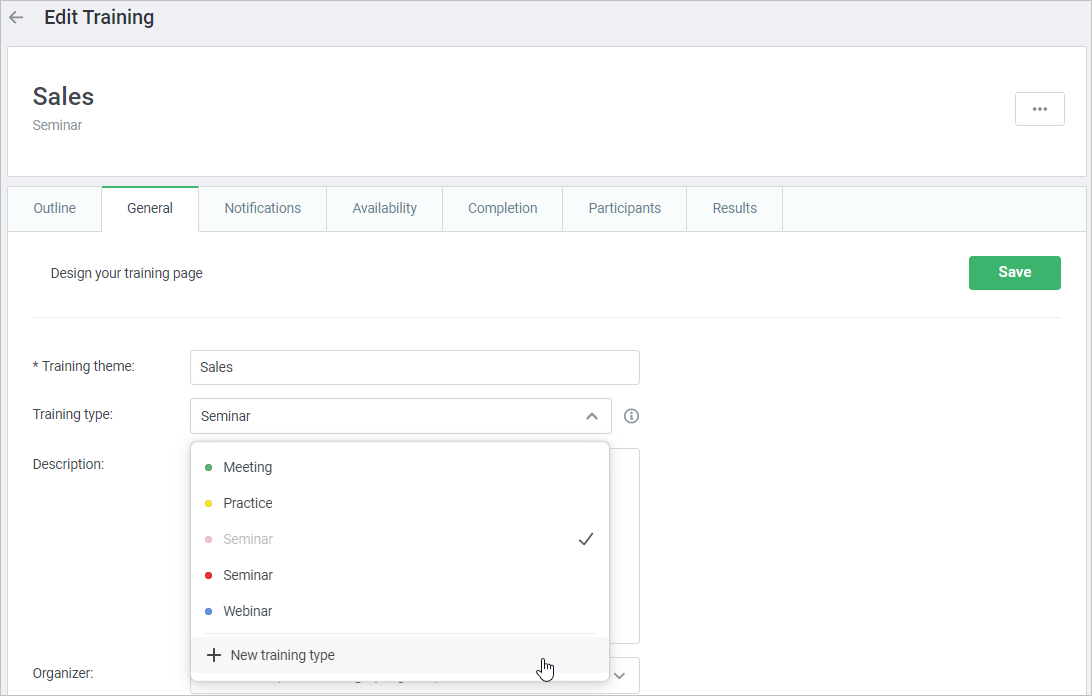
Task: Select the Meeting training type option
Action: click(x=247, y=467)
